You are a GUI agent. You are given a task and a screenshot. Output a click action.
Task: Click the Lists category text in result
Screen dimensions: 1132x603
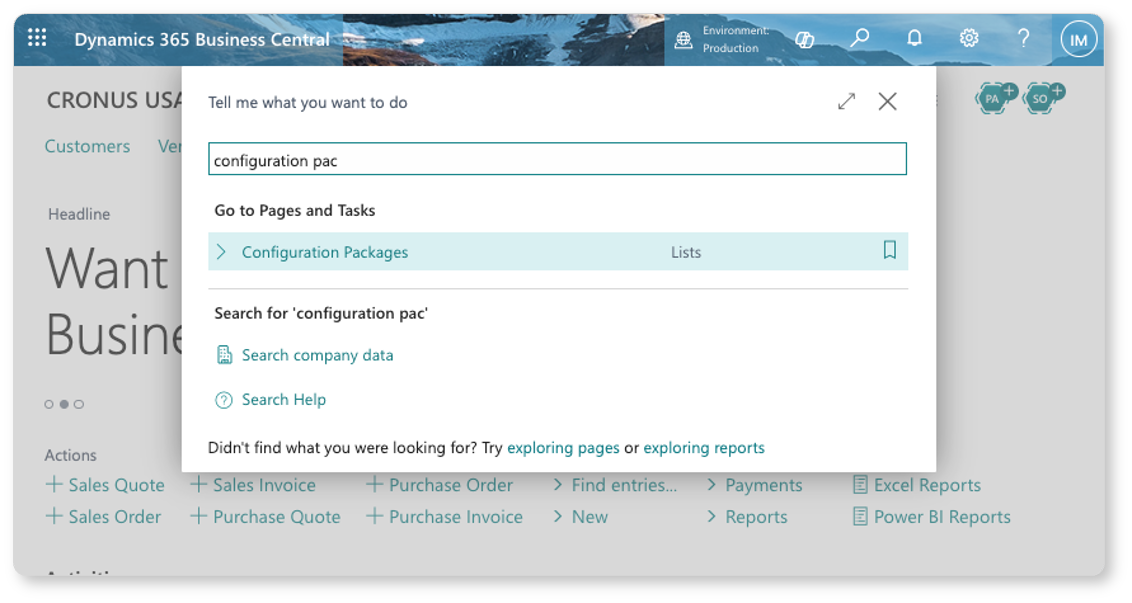point(686,252)
